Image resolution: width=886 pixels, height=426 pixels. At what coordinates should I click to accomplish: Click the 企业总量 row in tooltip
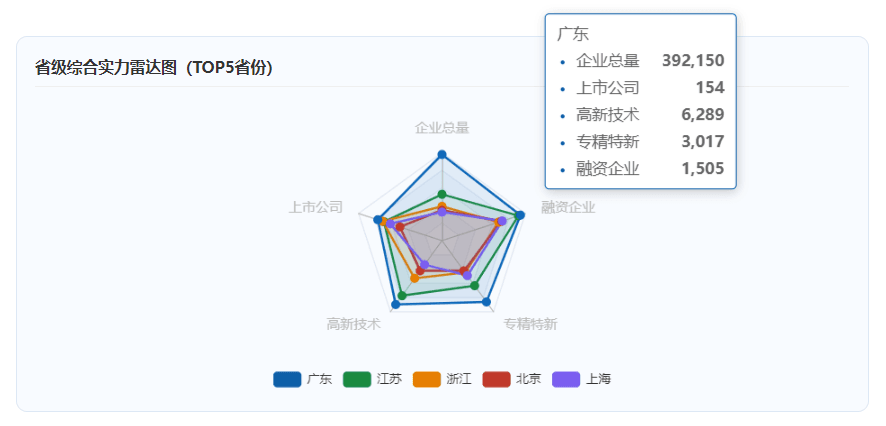coord(641,60)
